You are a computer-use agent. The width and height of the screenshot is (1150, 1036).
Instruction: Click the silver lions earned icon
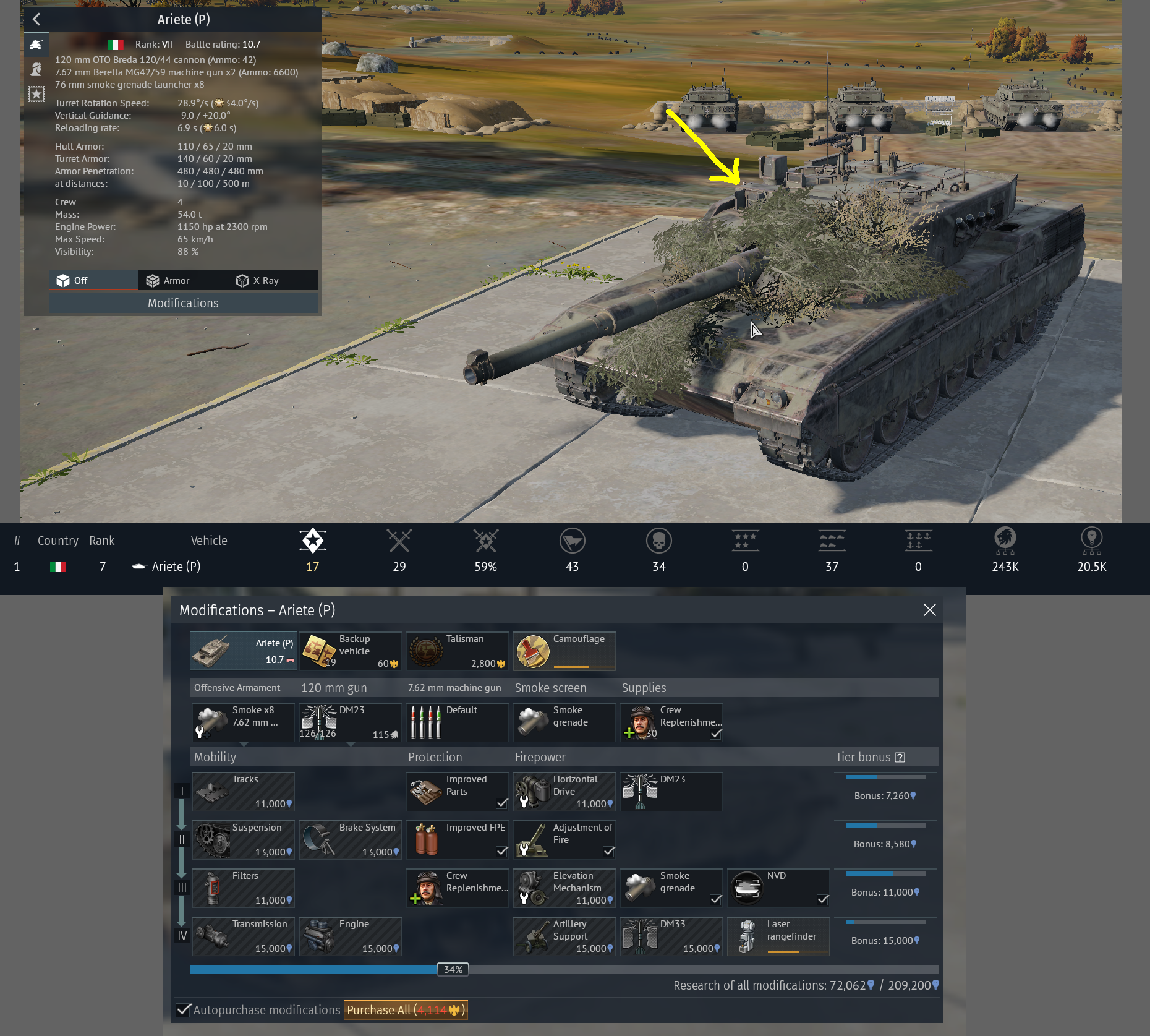(1005, 541)
